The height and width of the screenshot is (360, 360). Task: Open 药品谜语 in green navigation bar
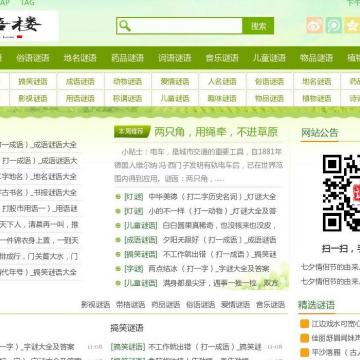[x=127, y=58]
